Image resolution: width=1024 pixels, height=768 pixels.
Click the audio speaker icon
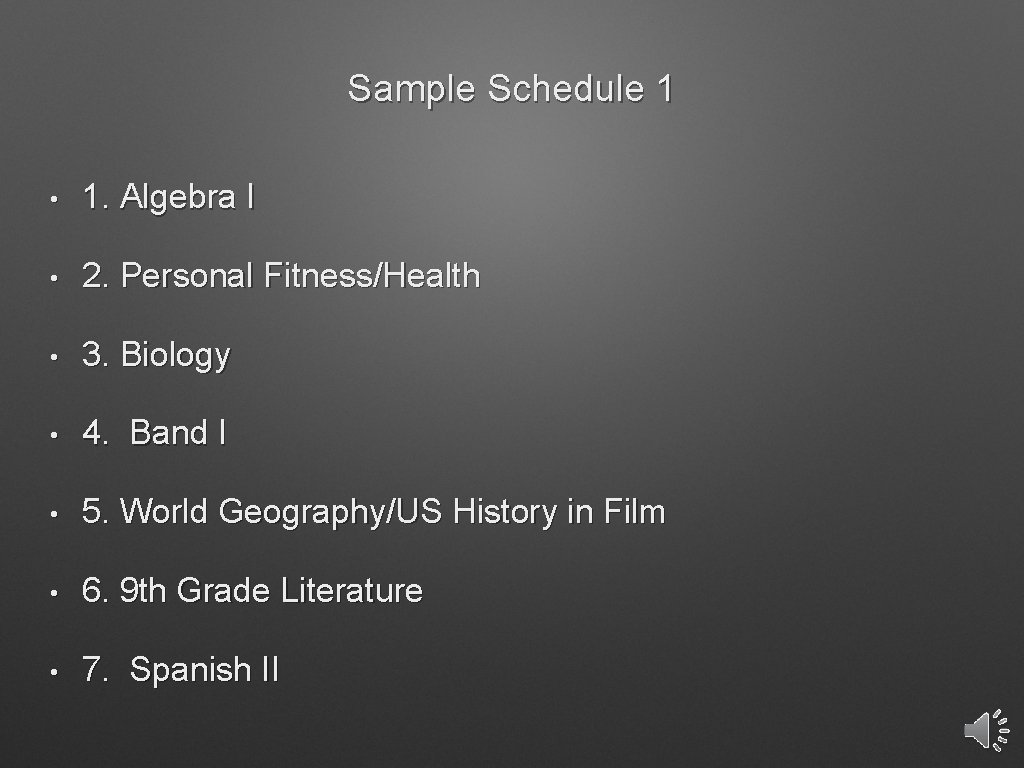coord(987,730)
